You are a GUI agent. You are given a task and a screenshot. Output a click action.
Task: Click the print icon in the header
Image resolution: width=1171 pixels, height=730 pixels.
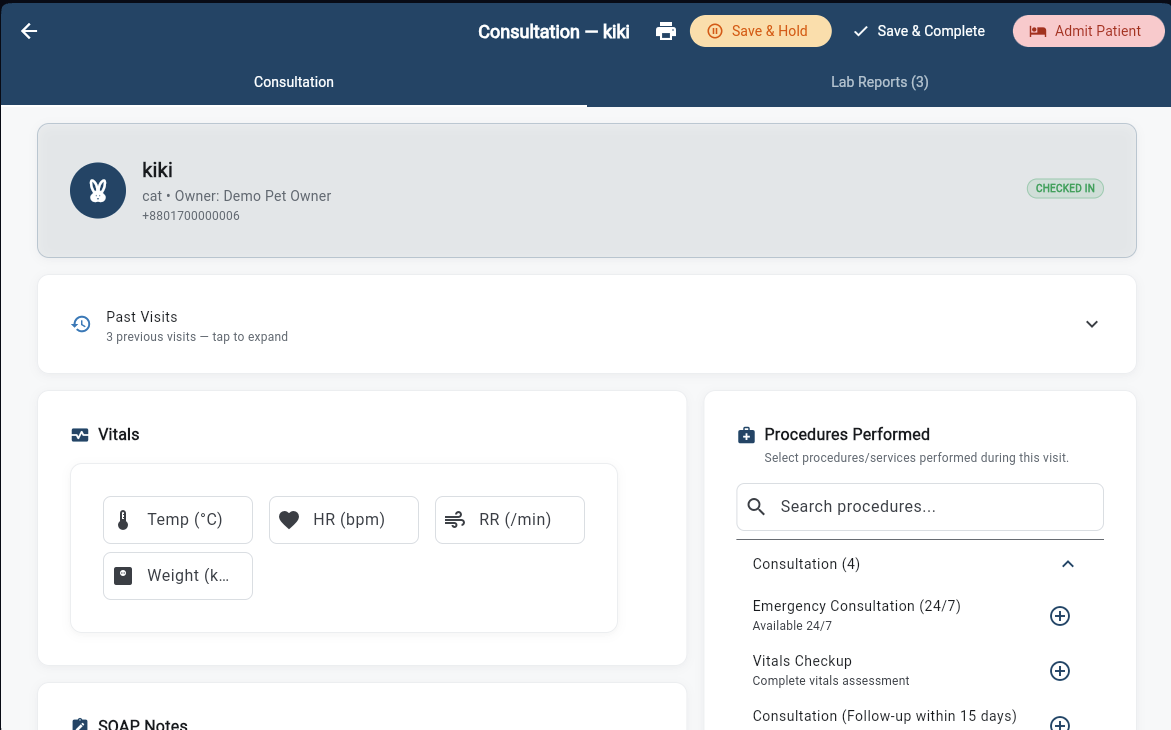[x=665, y=31]
